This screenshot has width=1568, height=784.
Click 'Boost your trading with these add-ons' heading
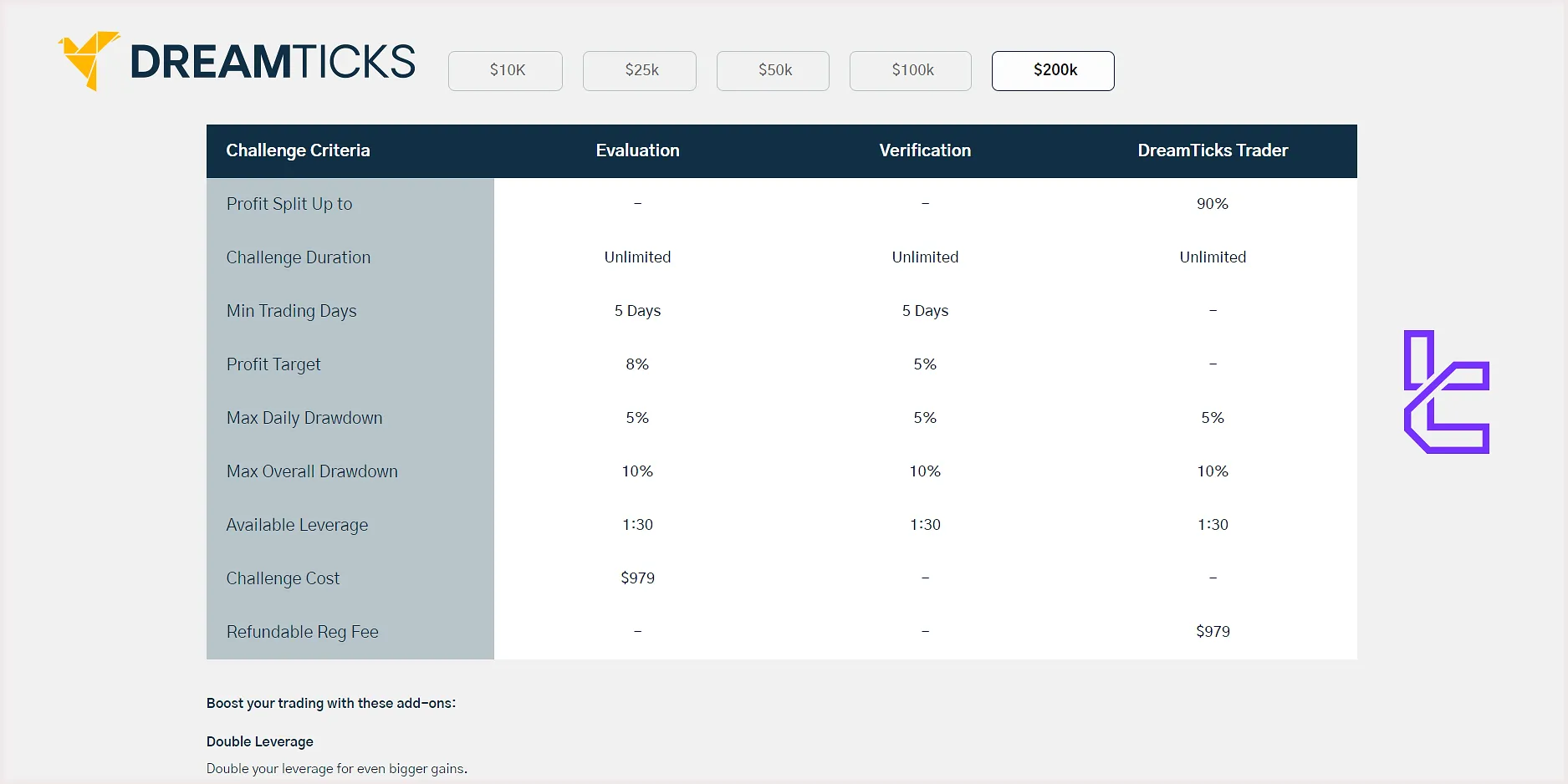tap(331, 704)
